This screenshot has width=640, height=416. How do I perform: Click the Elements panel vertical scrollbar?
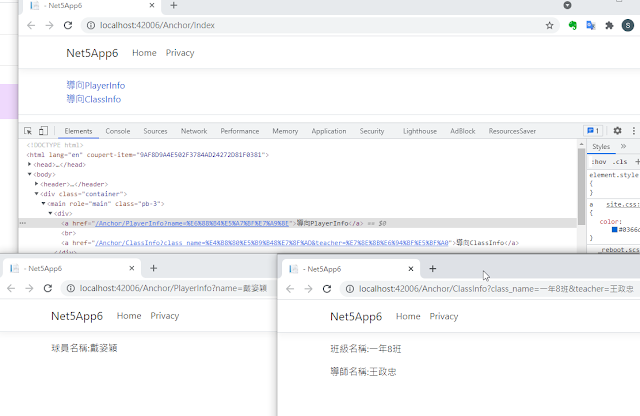(x=581, y=186)
